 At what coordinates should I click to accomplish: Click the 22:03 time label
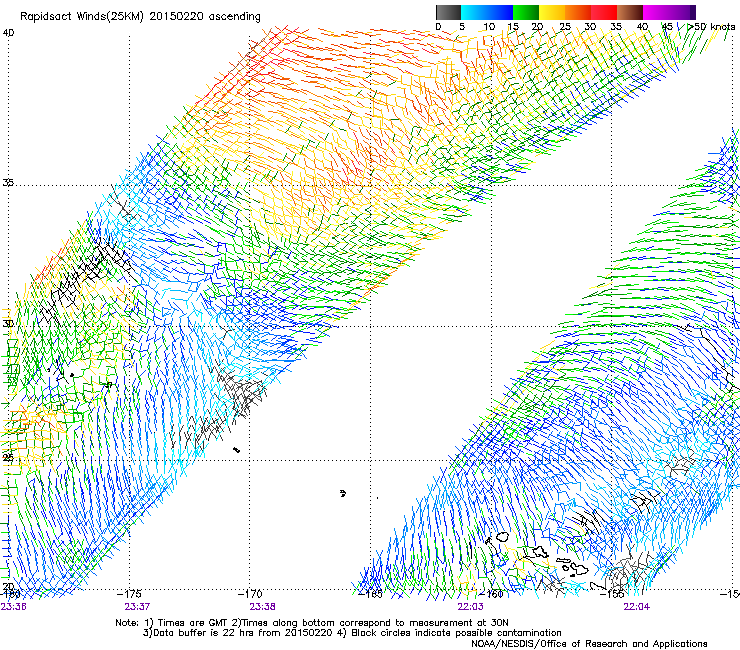[x=471, y=607]
